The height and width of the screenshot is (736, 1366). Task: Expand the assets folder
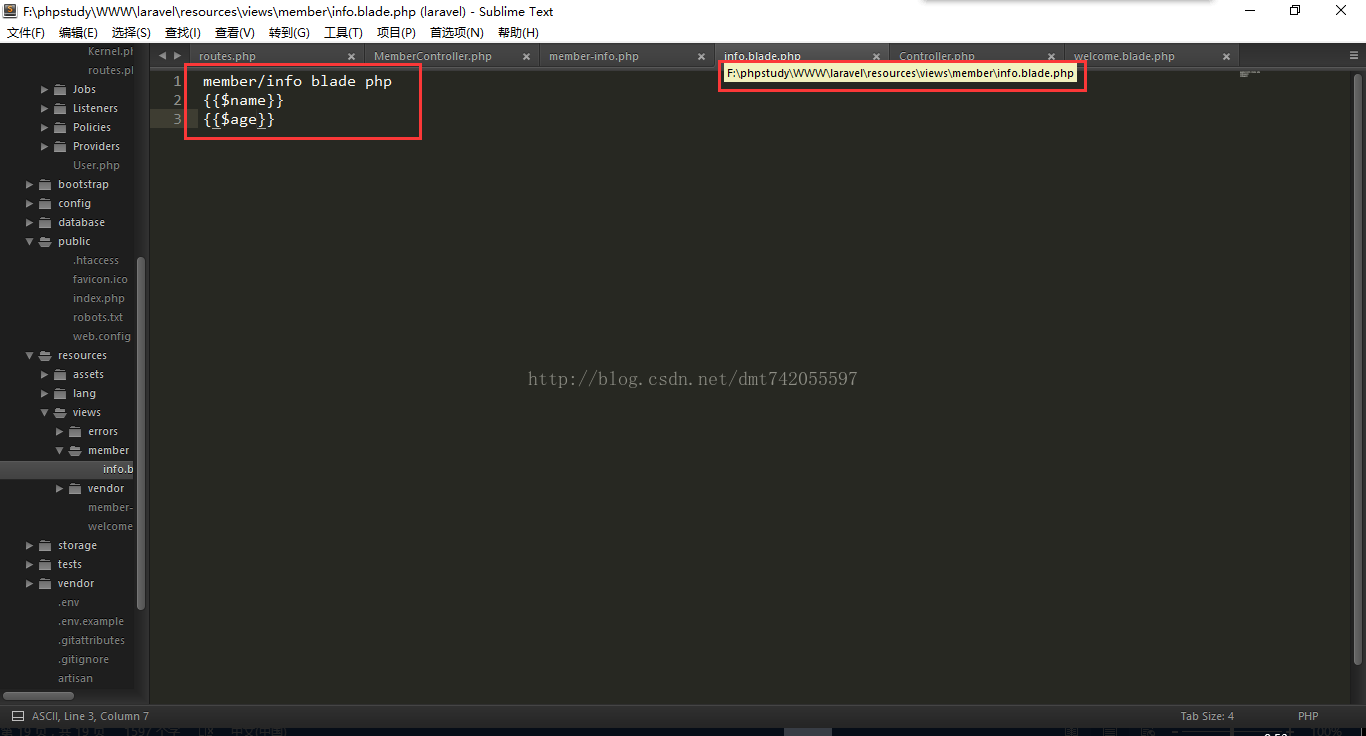(x=45, y=374)
